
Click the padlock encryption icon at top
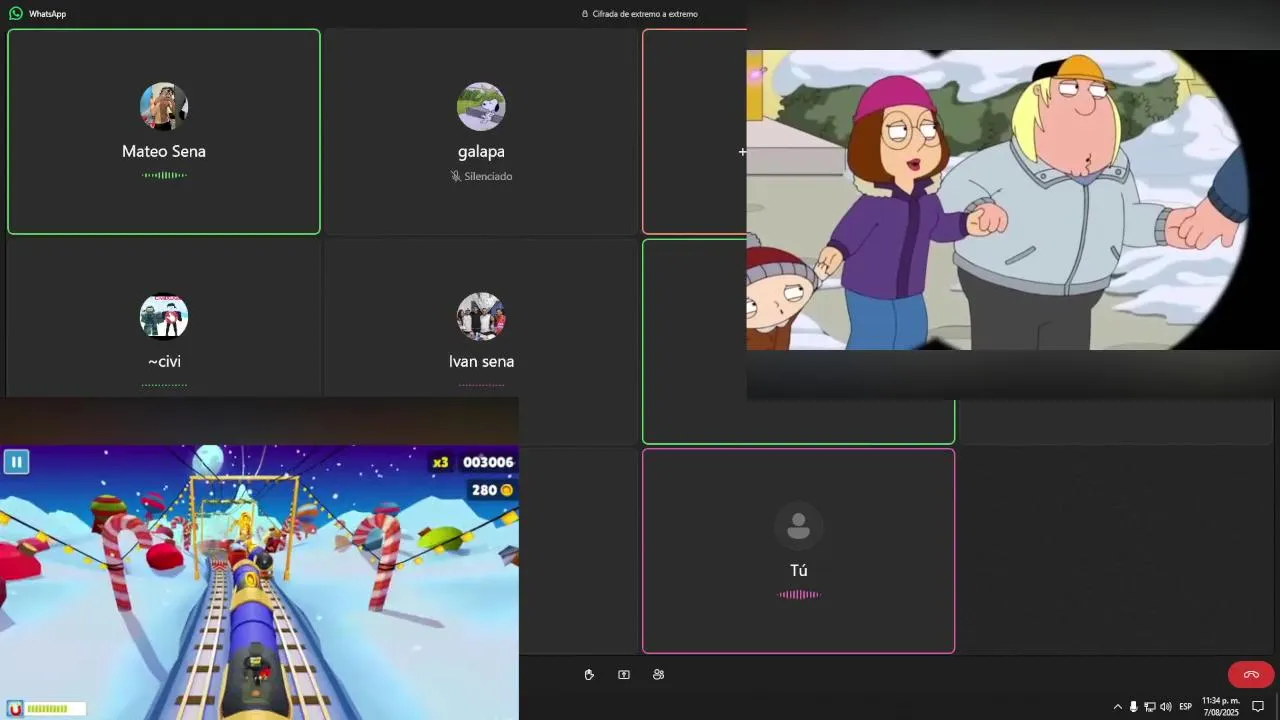click(585, 14)
